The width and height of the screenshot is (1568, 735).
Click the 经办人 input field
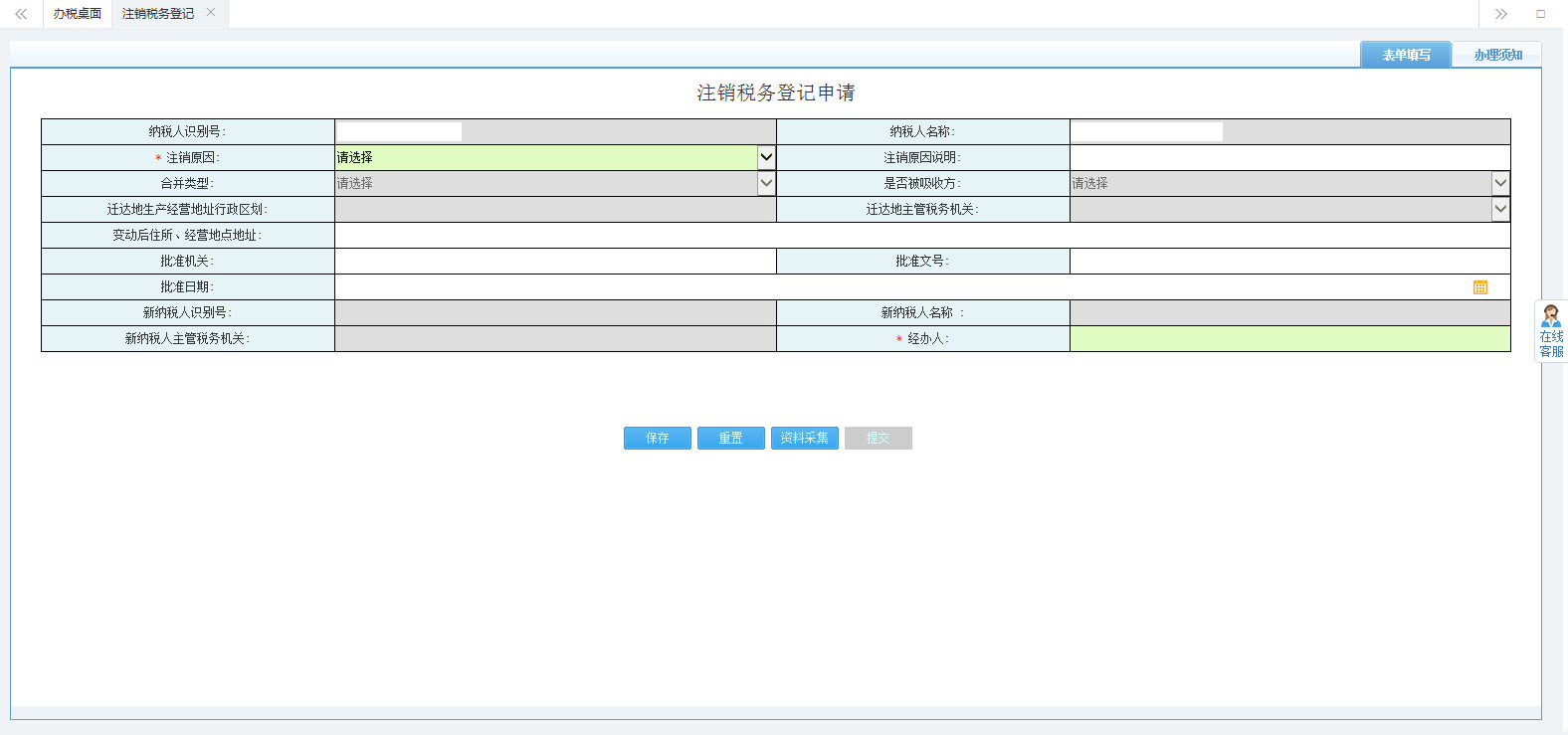(1290, 338)
